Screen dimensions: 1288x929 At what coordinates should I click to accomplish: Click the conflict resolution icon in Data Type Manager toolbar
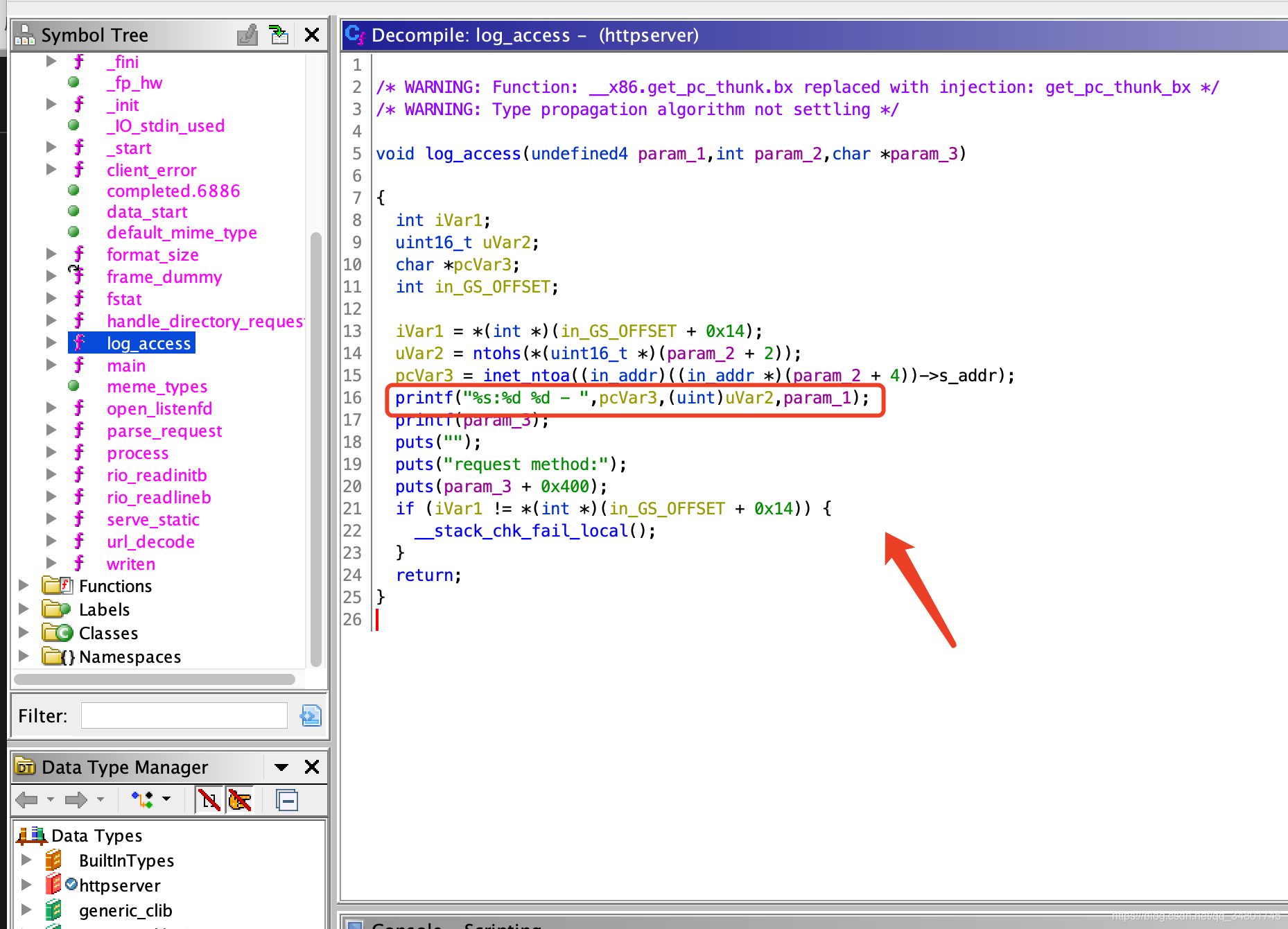(143, 800)
